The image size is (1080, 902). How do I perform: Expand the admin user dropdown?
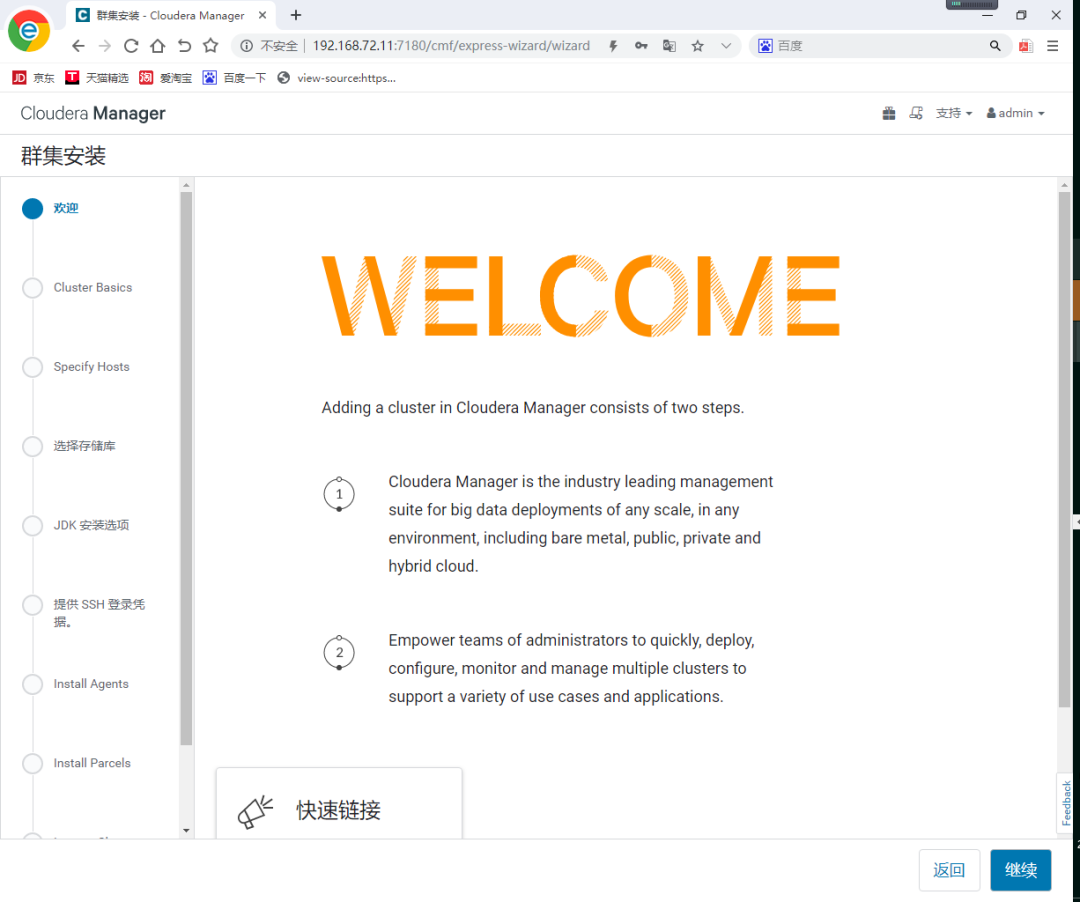coord(1015,113)
